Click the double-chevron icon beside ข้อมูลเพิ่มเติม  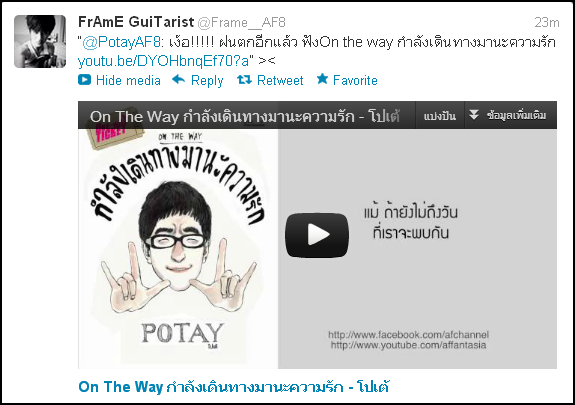474,115
